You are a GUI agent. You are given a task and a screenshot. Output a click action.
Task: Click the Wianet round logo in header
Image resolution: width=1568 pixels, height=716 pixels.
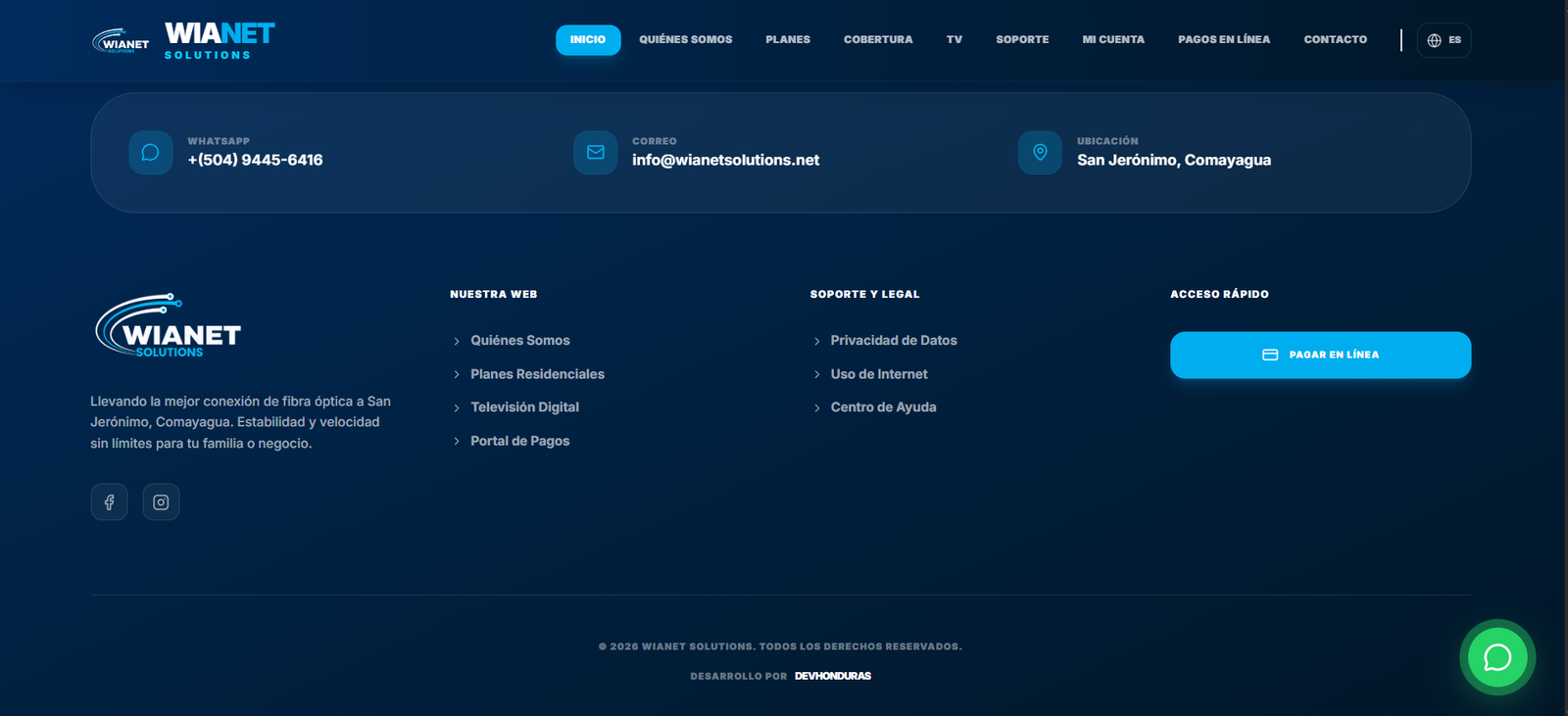(121, 40)
